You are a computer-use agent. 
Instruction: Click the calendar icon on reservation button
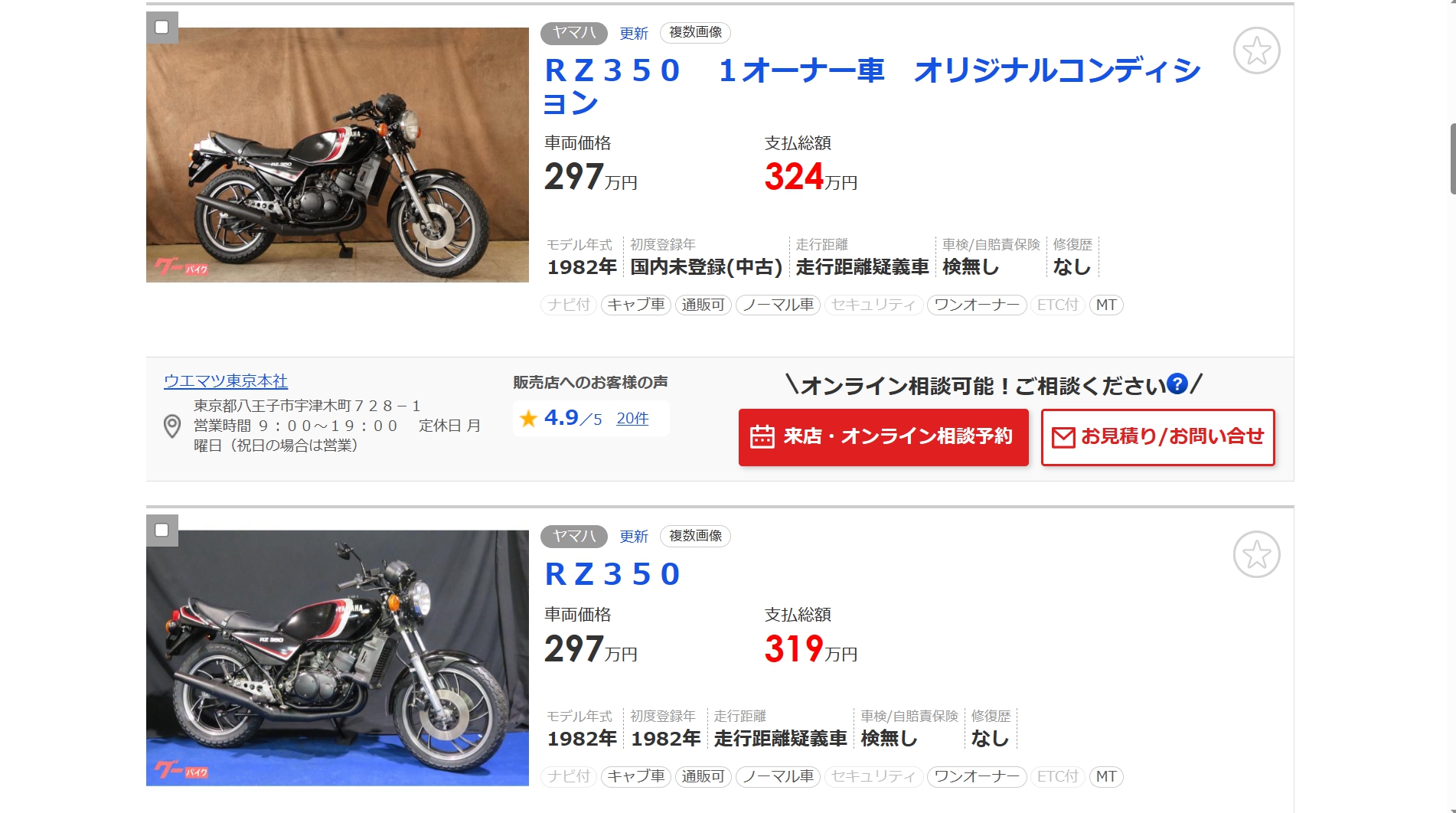[762, 436]
